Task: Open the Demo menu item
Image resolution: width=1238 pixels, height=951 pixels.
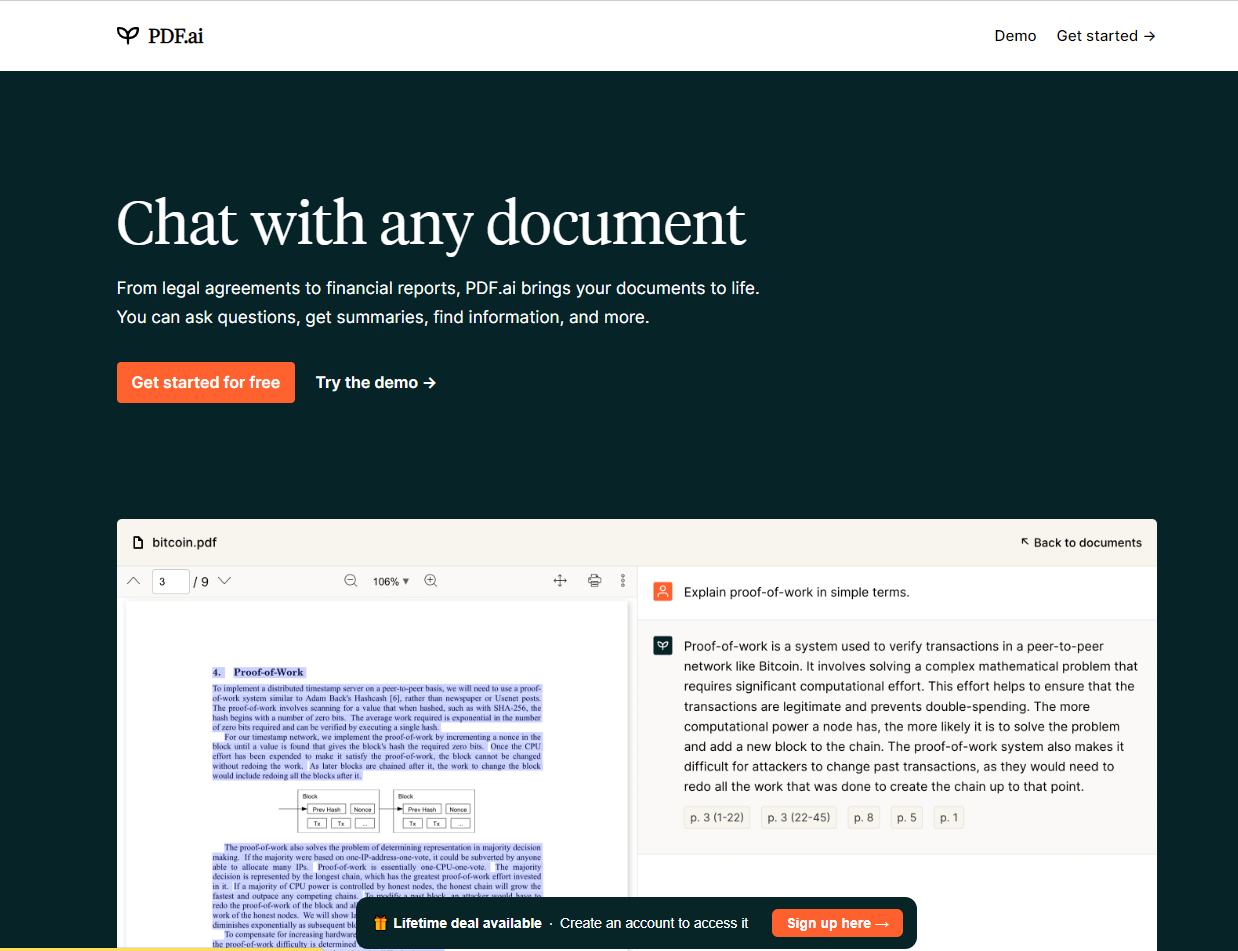Action: click(1015, 35)
